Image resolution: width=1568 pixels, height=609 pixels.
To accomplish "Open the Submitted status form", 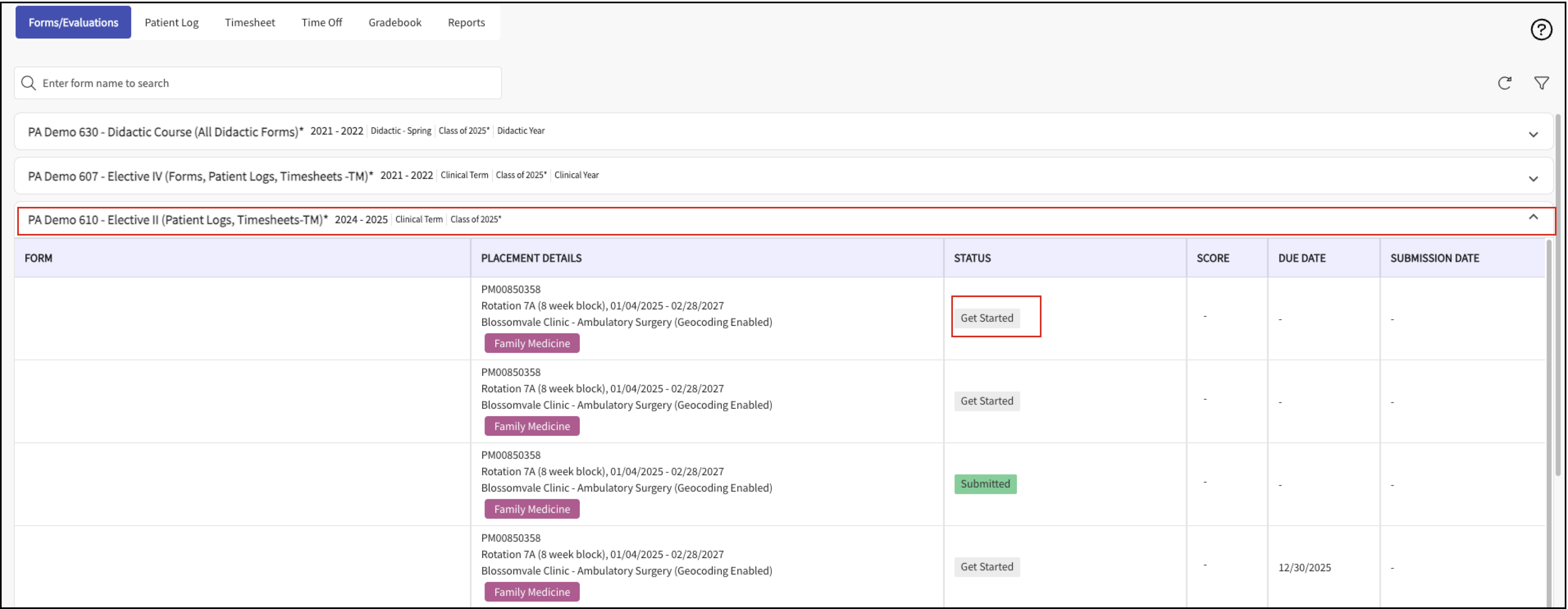I will coord(984,483).
